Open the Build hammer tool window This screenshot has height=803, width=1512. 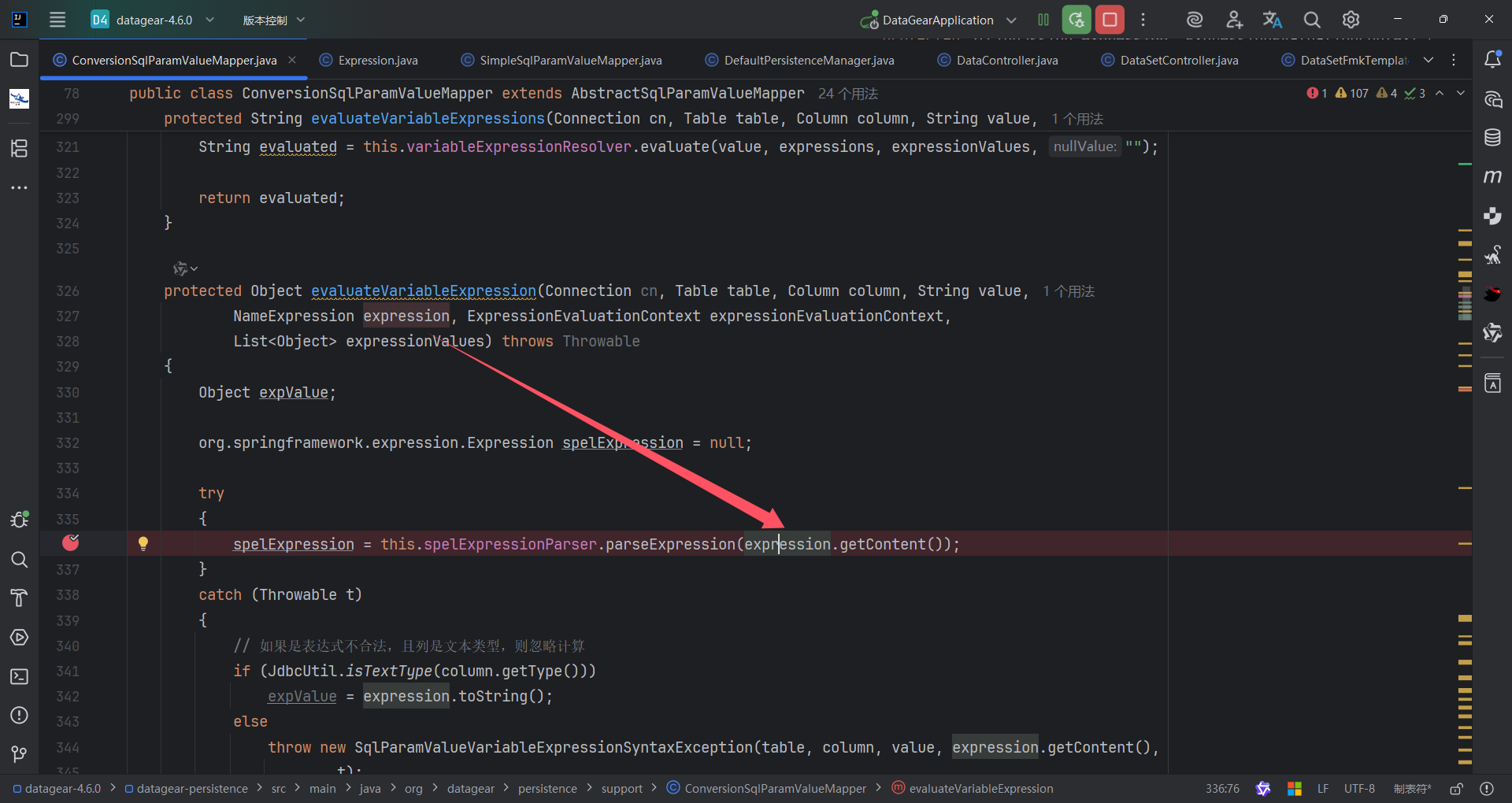[19, 598]
